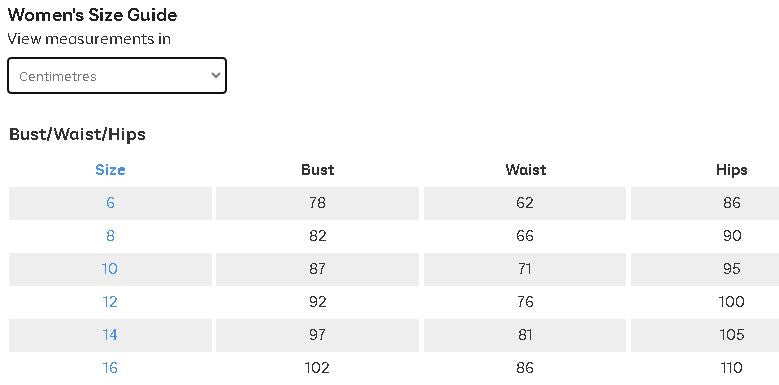Click the waist value 86 cell
Screen dimensions: 779x385
525,368
